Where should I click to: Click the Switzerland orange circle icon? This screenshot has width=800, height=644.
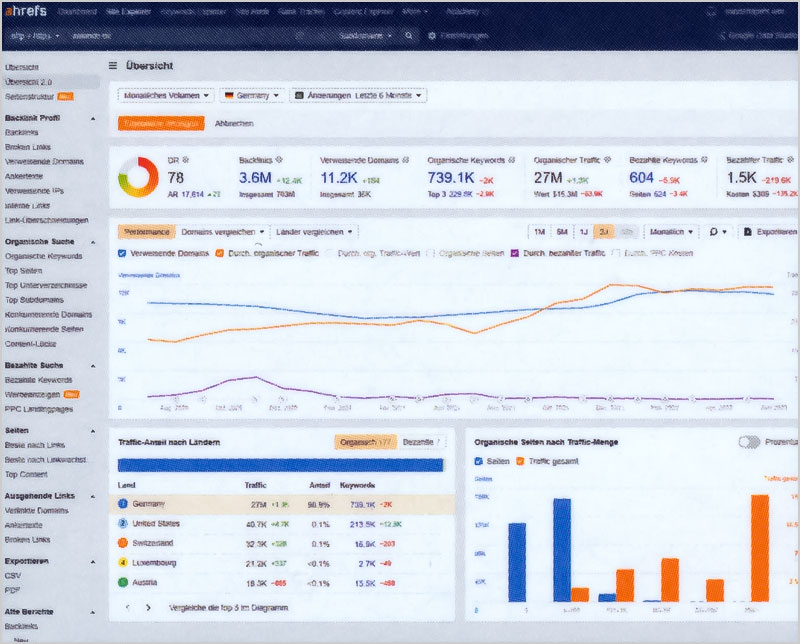coord(123,543)
